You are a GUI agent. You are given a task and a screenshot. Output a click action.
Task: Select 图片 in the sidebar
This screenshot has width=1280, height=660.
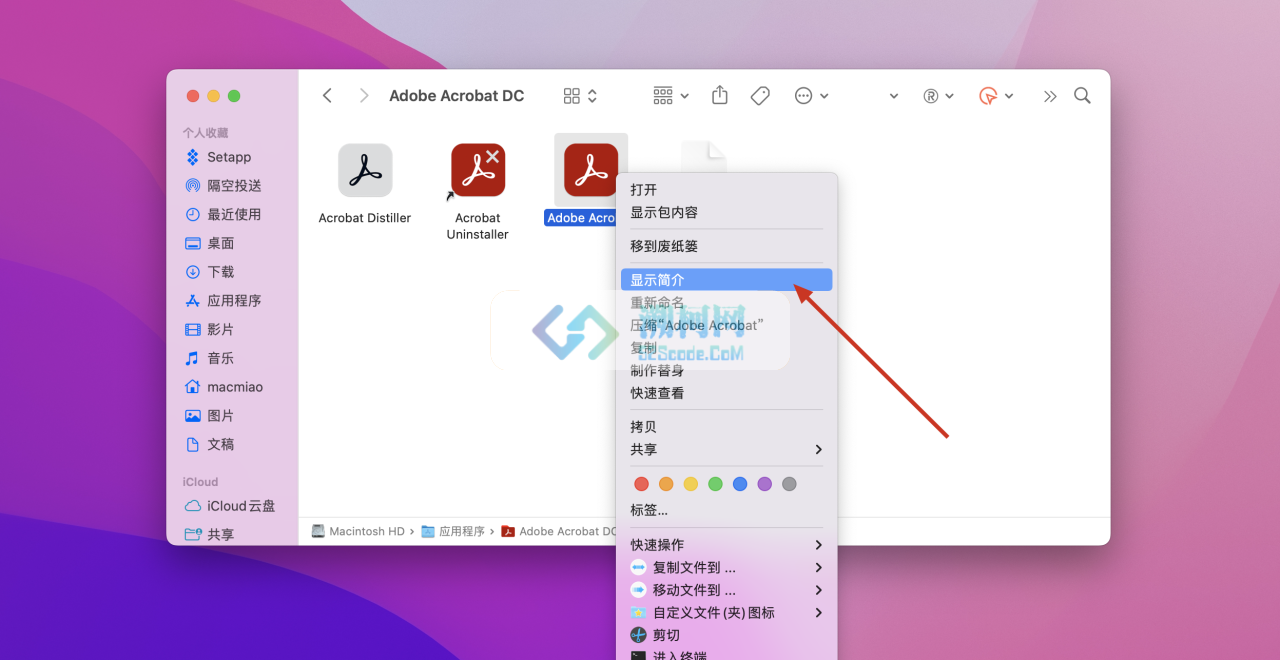coord(210,415)
